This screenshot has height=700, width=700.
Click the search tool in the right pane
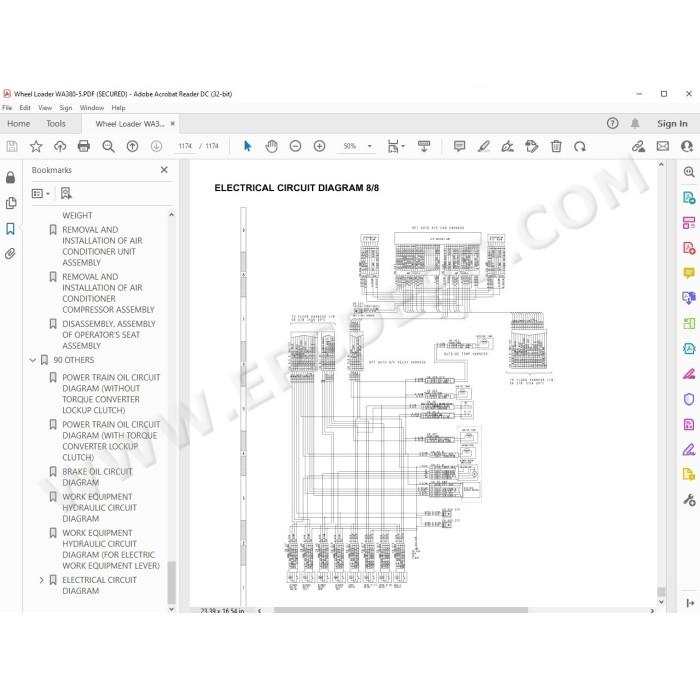point(689,172)
